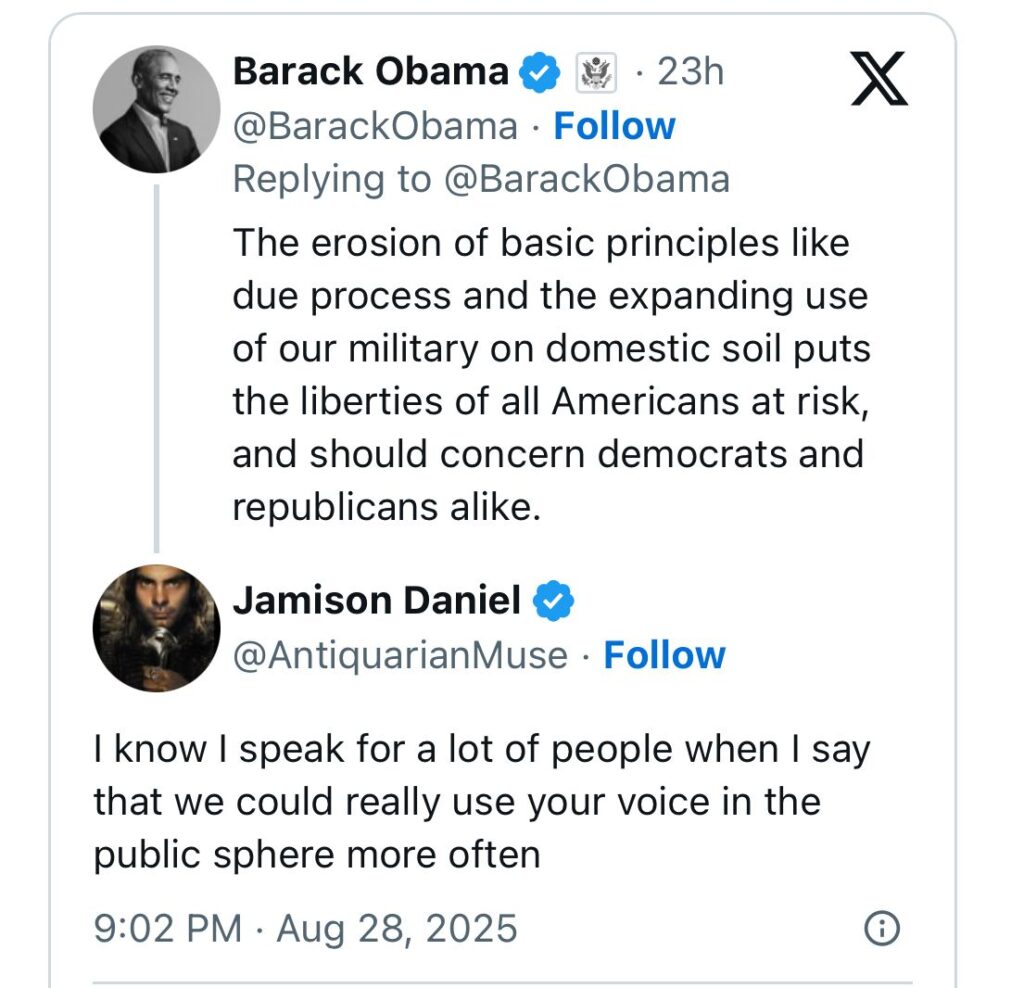
Task: Visit the @BarackObama handle under the name
Action: pyautogui.click(x=375, y=126)
